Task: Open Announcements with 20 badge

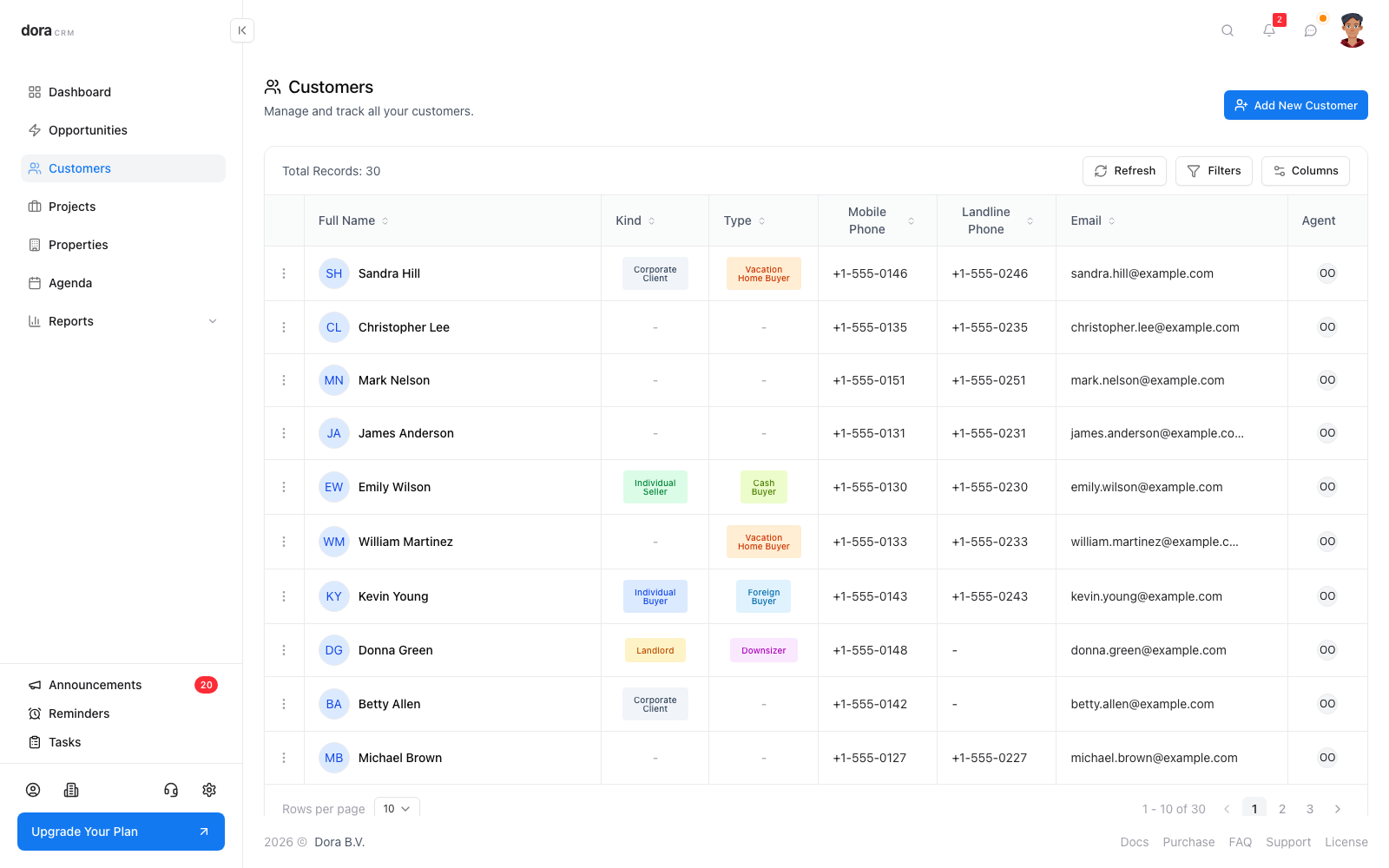Action: [123, 685]
